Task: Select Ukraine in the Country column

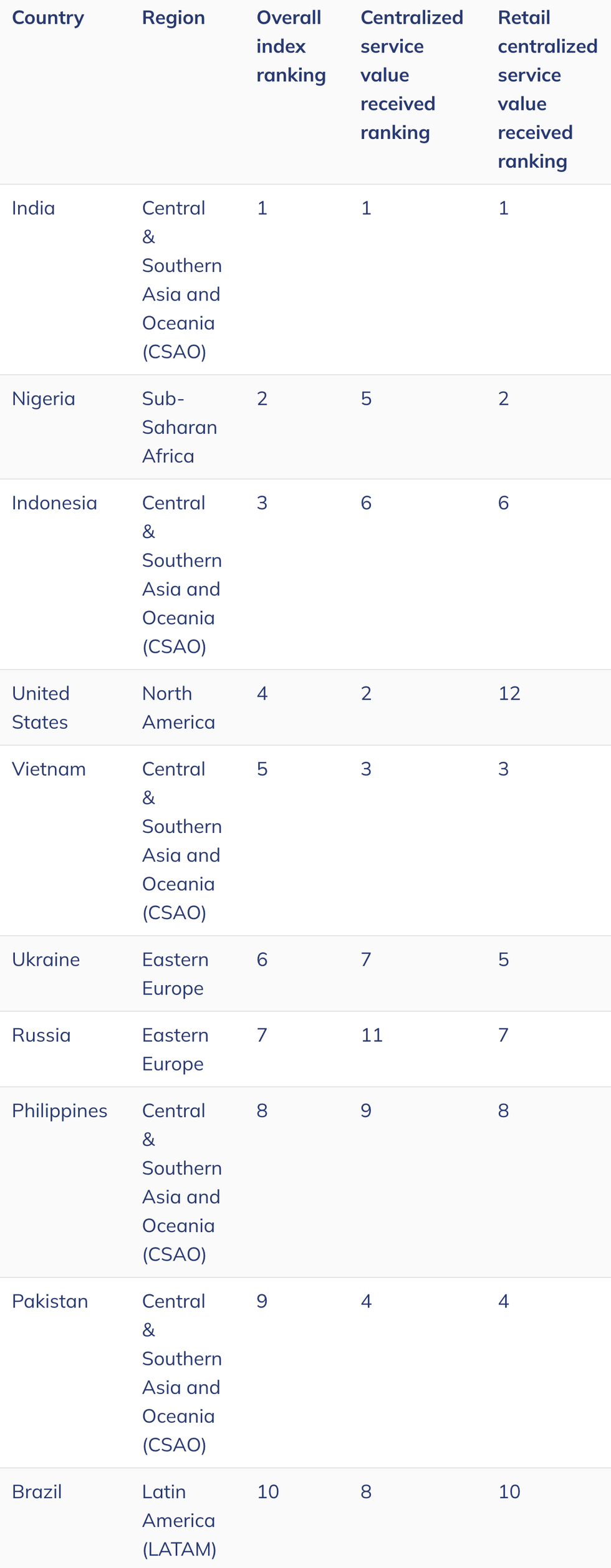Action: [x=46, y=960]
